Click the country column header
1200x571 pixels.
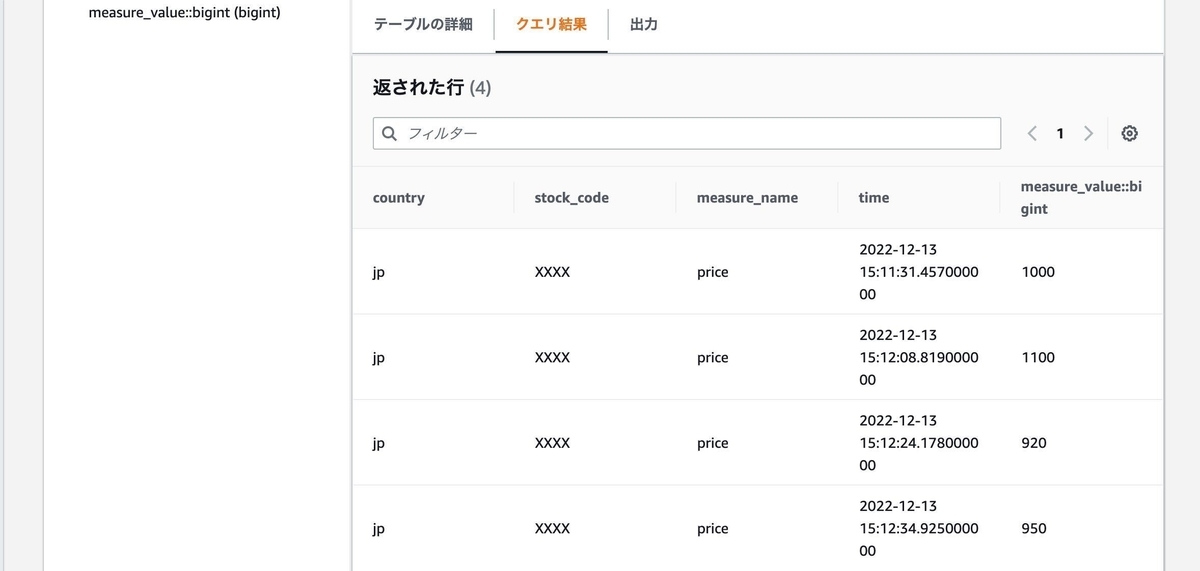[x=399, y=198]
